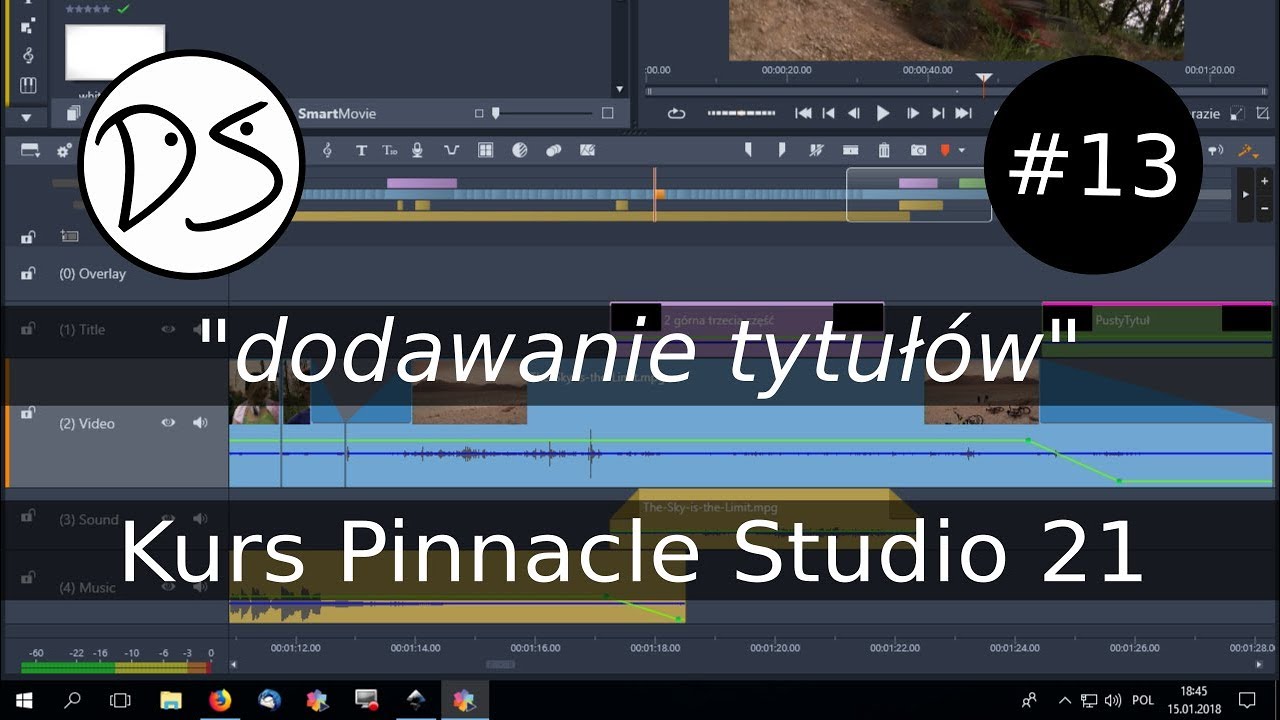Add a timeline marker with the red marker
The image size is (1280, 720).
pos(945,151)
